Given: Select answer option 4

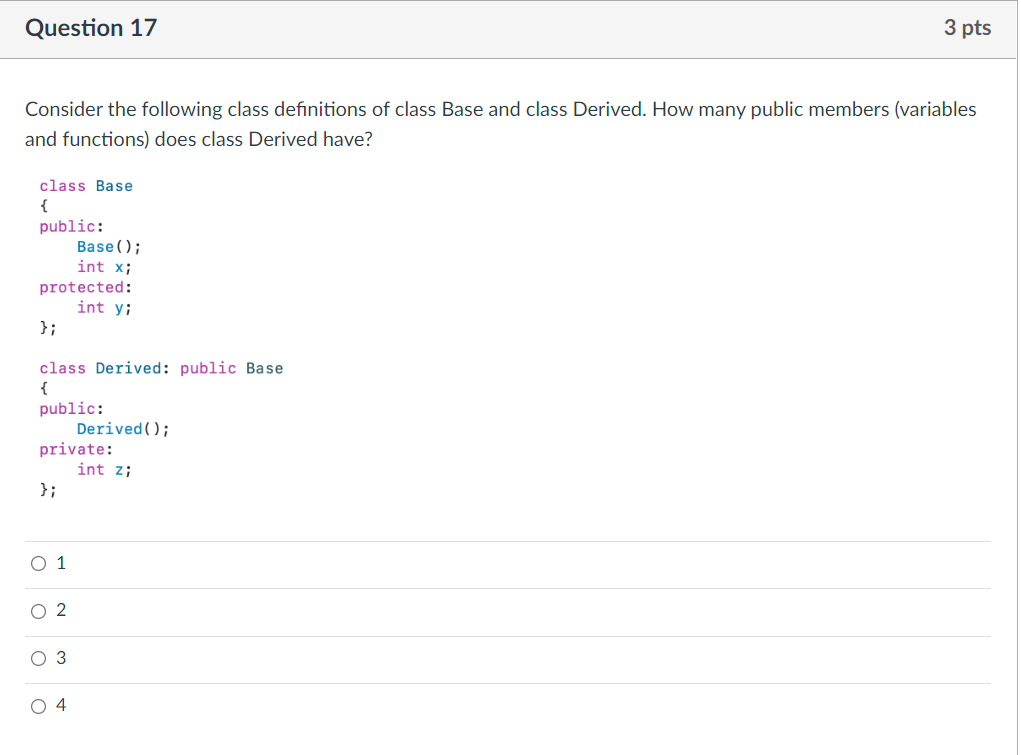Looking at the screenshot, I should tap(37, 705).
